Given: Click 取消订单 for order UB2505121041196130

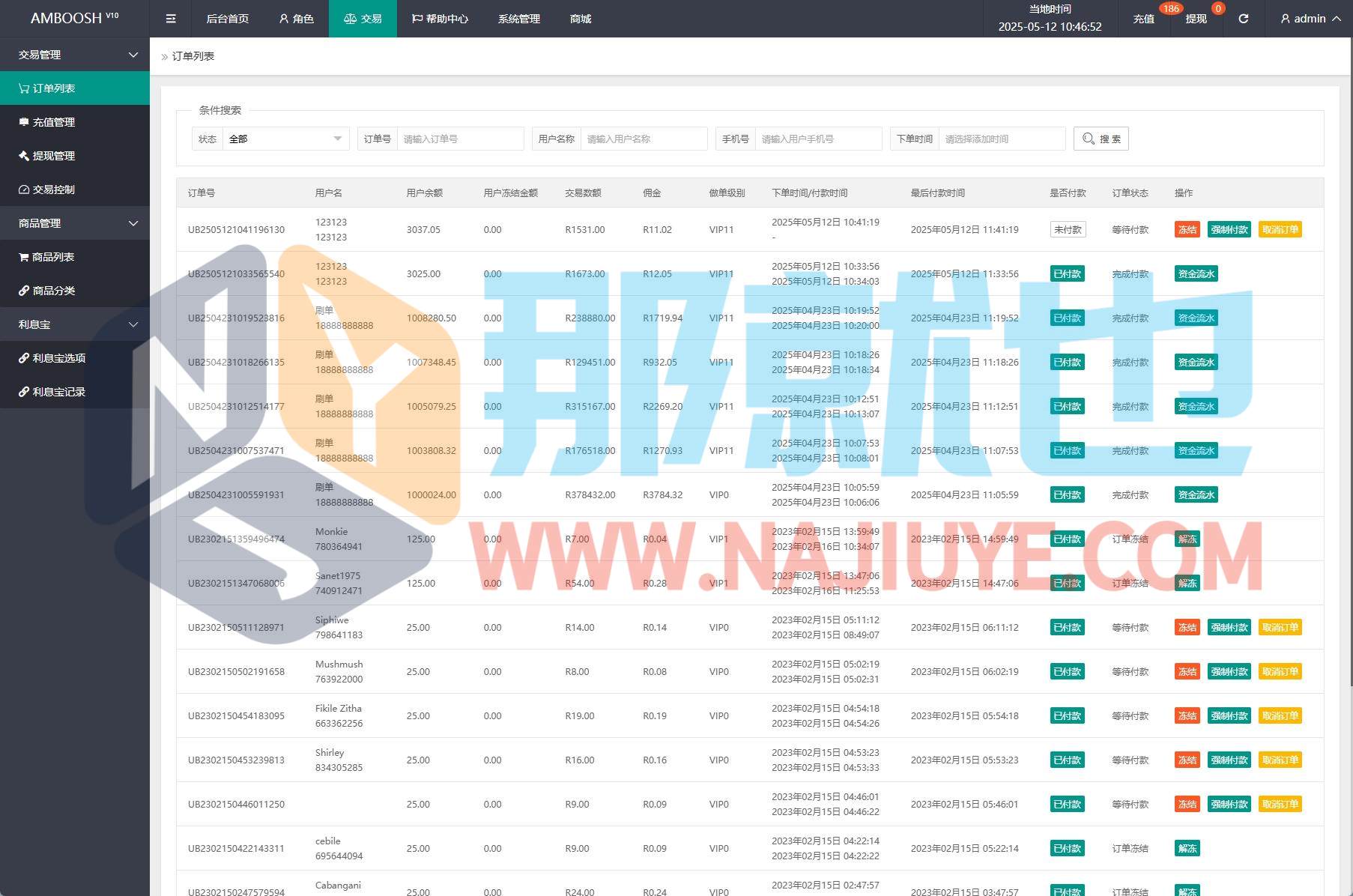Looking at the screenshot, I should [x=1280, y=230].
